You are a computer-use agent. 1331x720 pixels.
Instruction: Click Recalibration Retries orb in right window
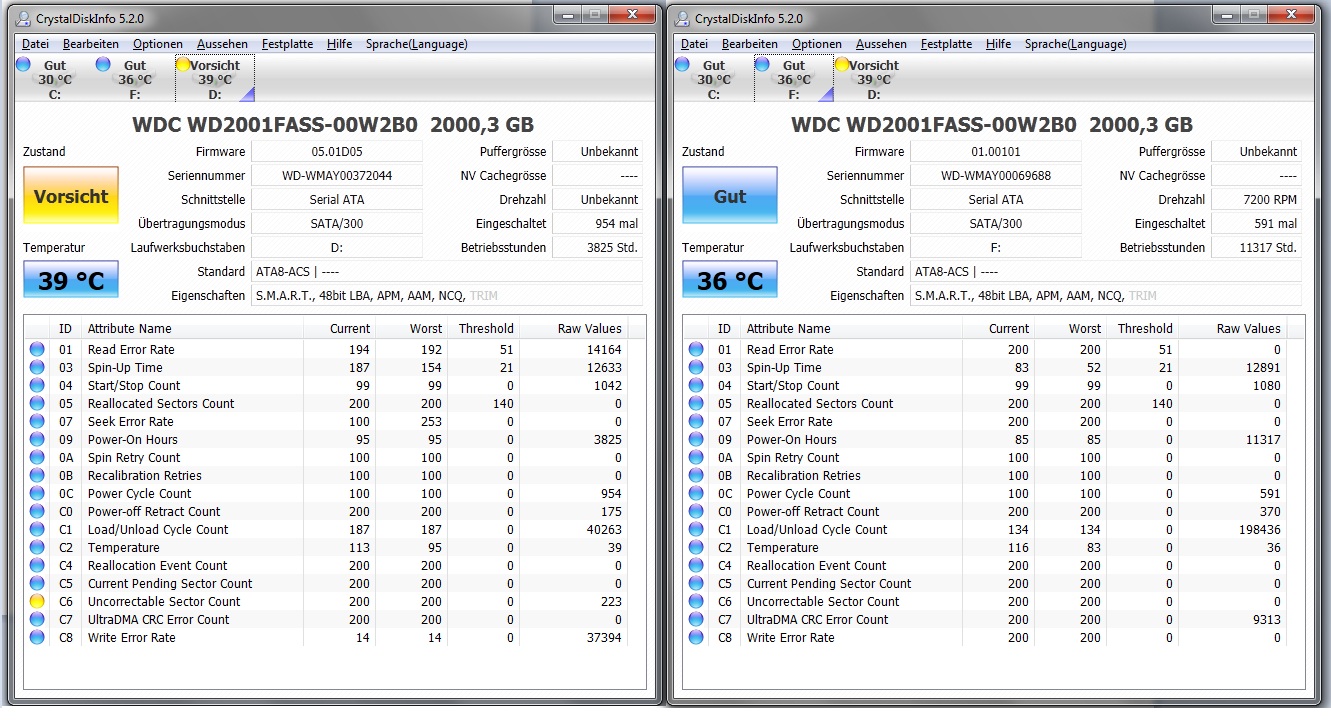click(x=696, y=475)
